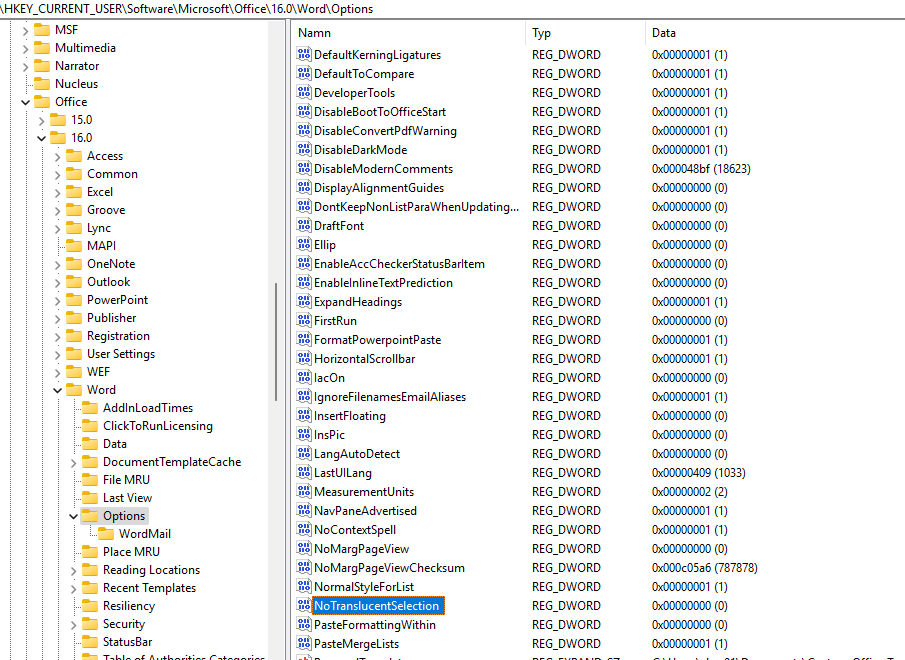The height and width of the screenshot is (660, 905).
Task: Sort values by the Typ column header
Action: (x=585, y=33)
